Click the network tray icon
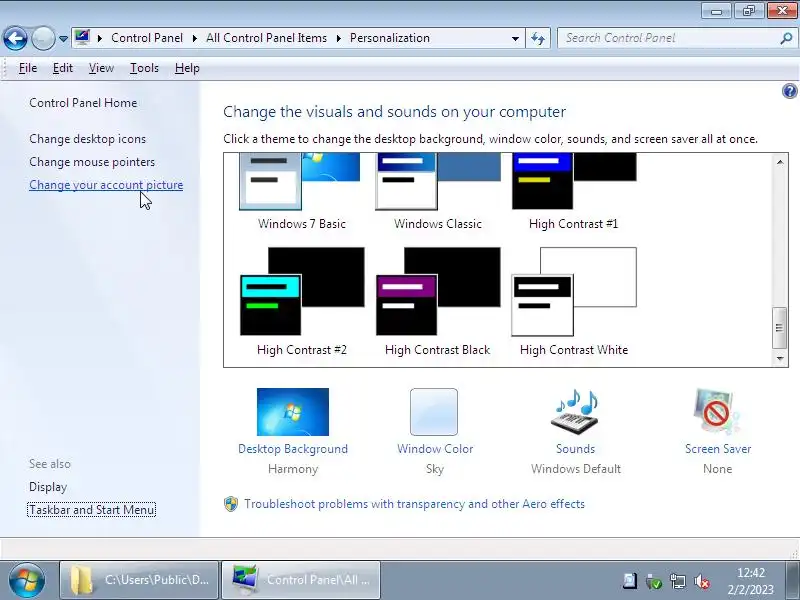Viewport: 800px width, 600px height. [x=678, y=581]
